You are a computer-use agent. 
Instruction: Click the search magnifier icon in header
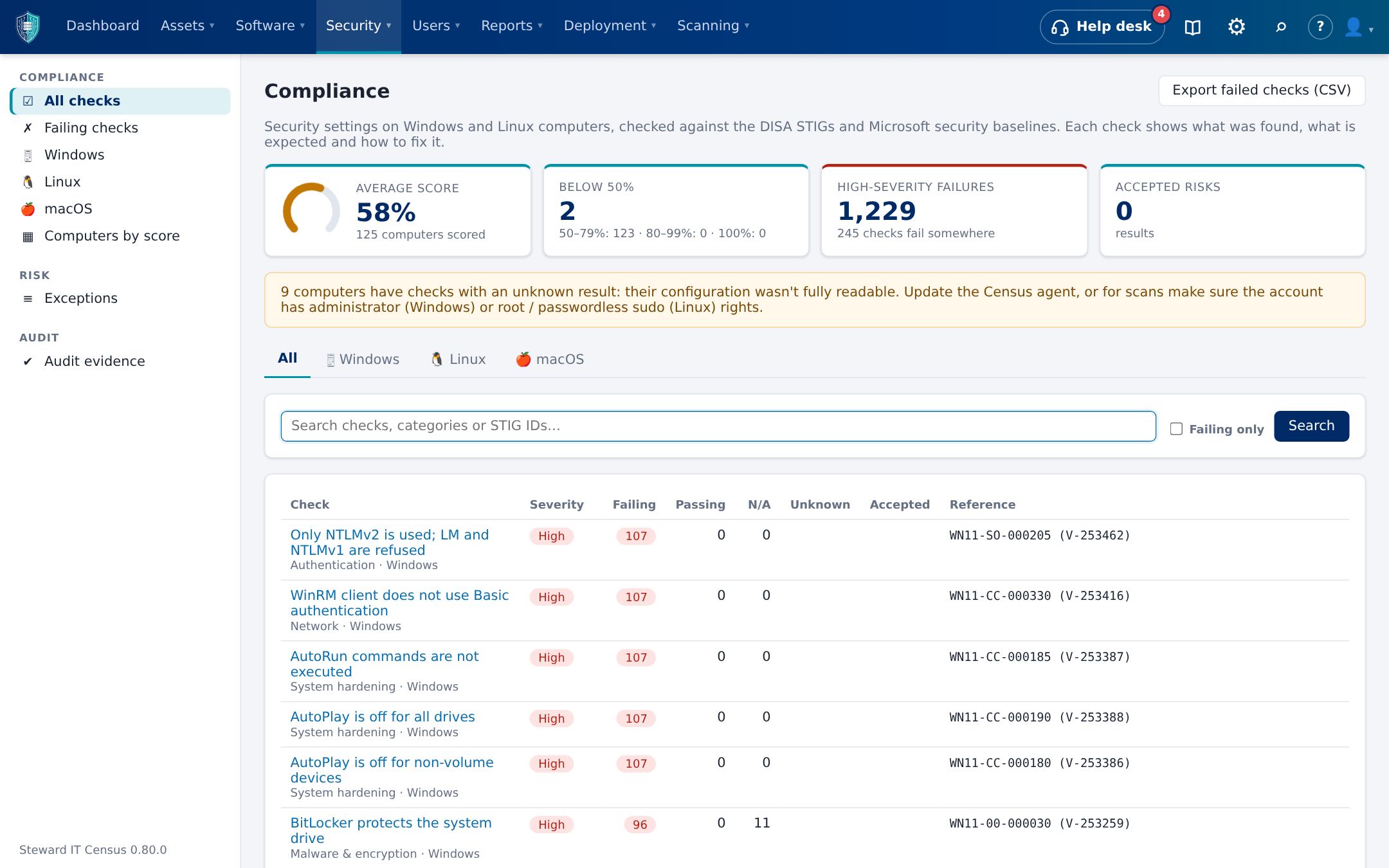pos(1281,26)
